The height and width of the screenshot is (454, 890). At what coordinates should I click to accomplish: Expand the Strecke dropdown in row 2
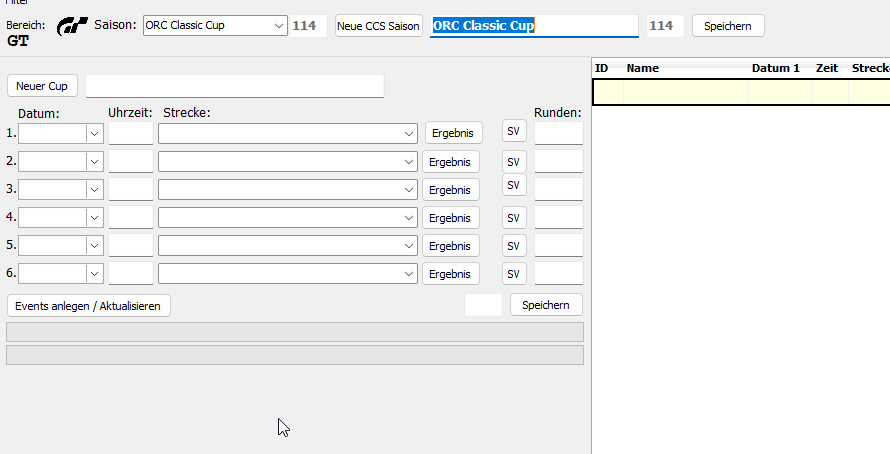coord(409,162)
